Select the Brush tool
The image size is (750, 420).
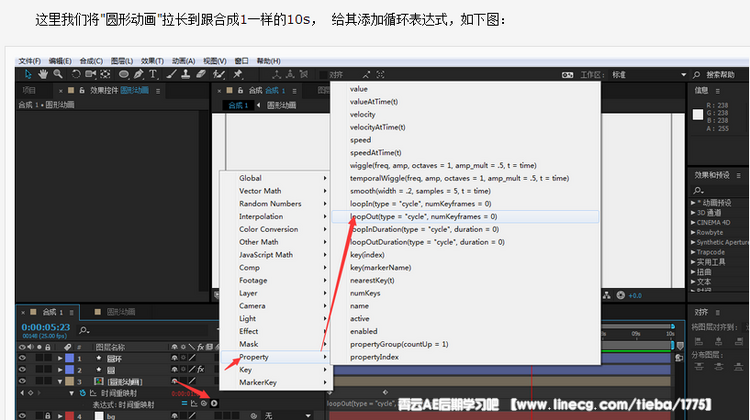[171, 74]
